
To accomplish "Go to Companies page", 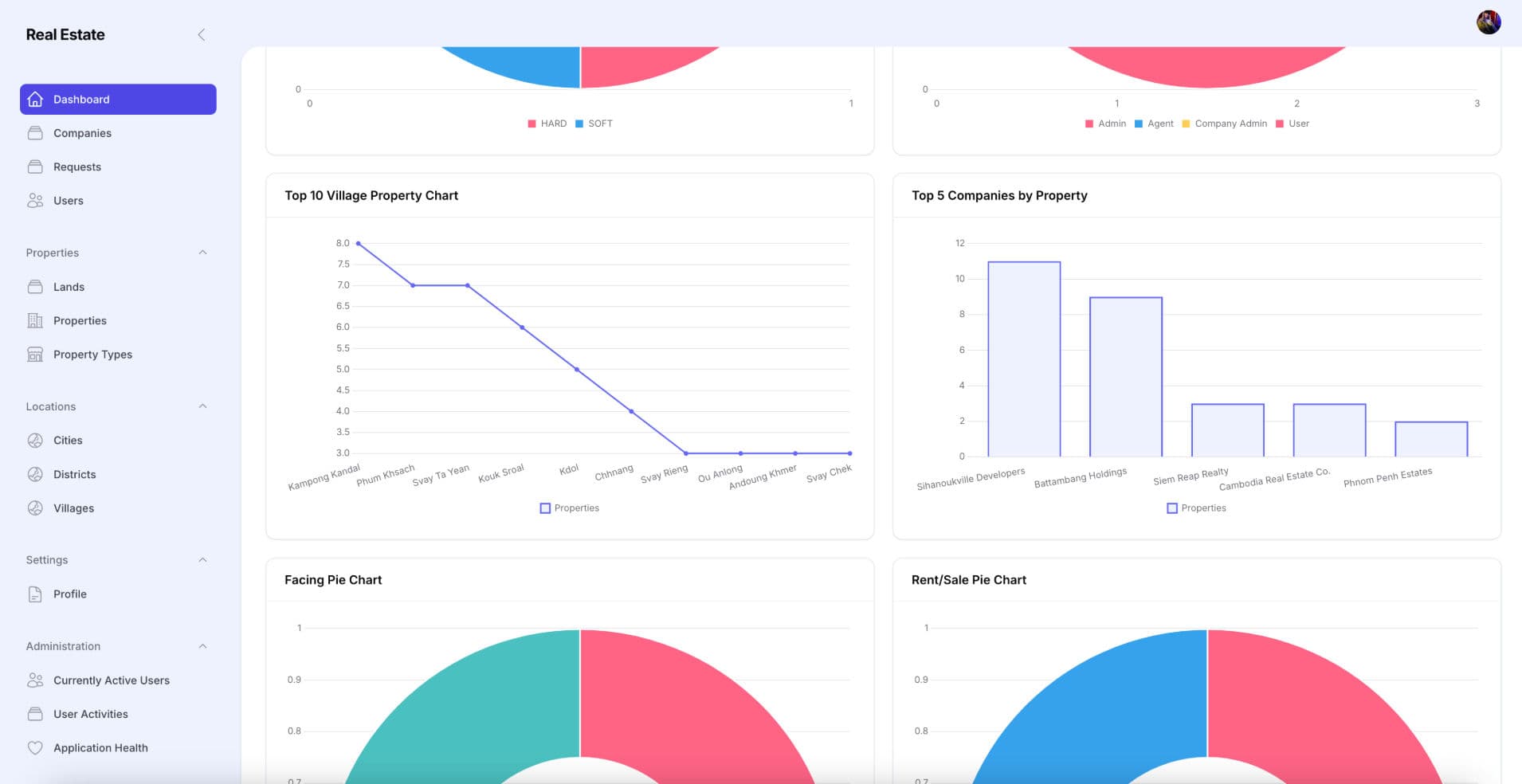I will click(x=118, y=133).
